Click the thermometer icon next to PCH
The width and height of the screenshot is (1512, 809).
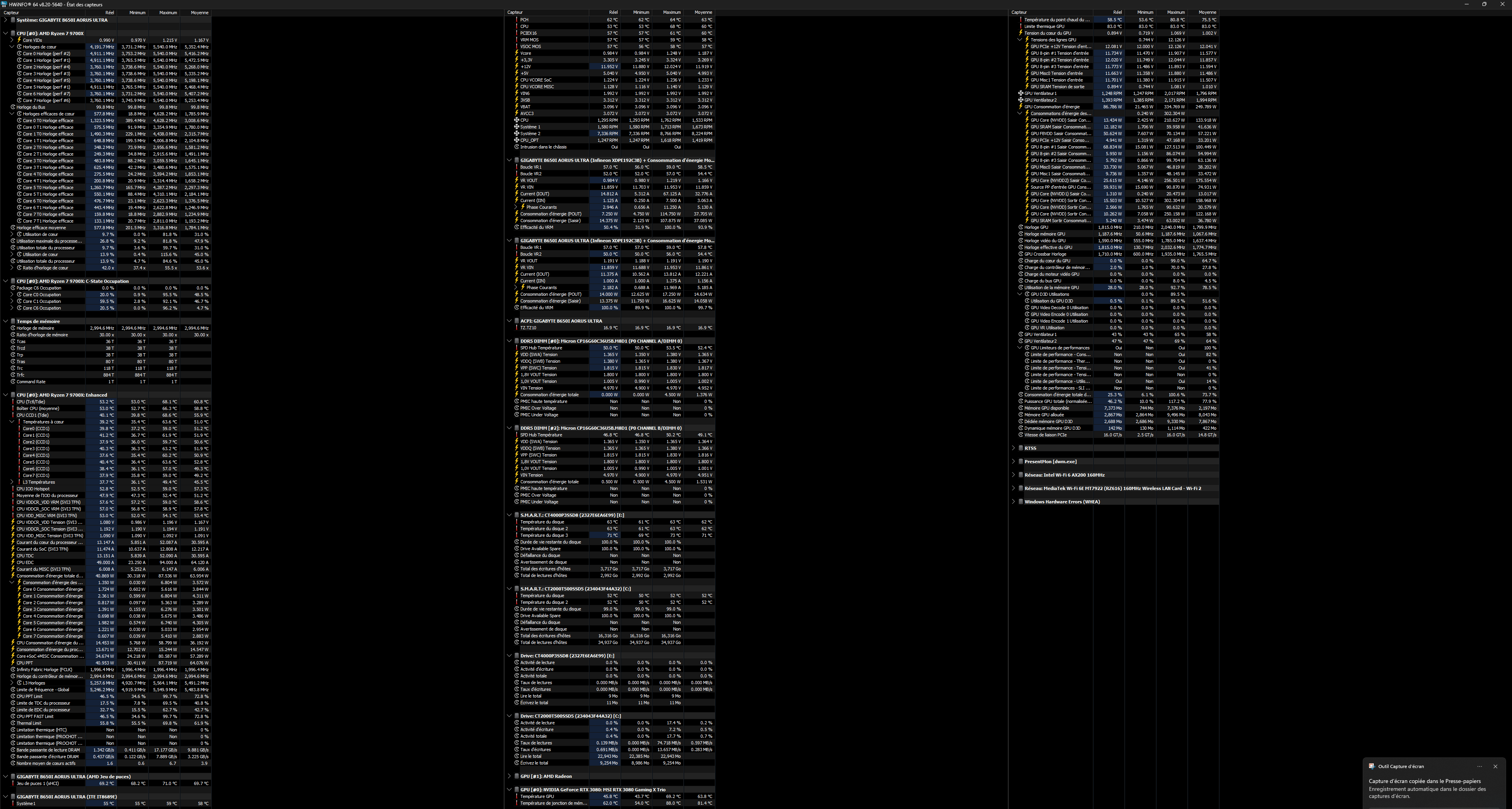(x=516, y=19)
